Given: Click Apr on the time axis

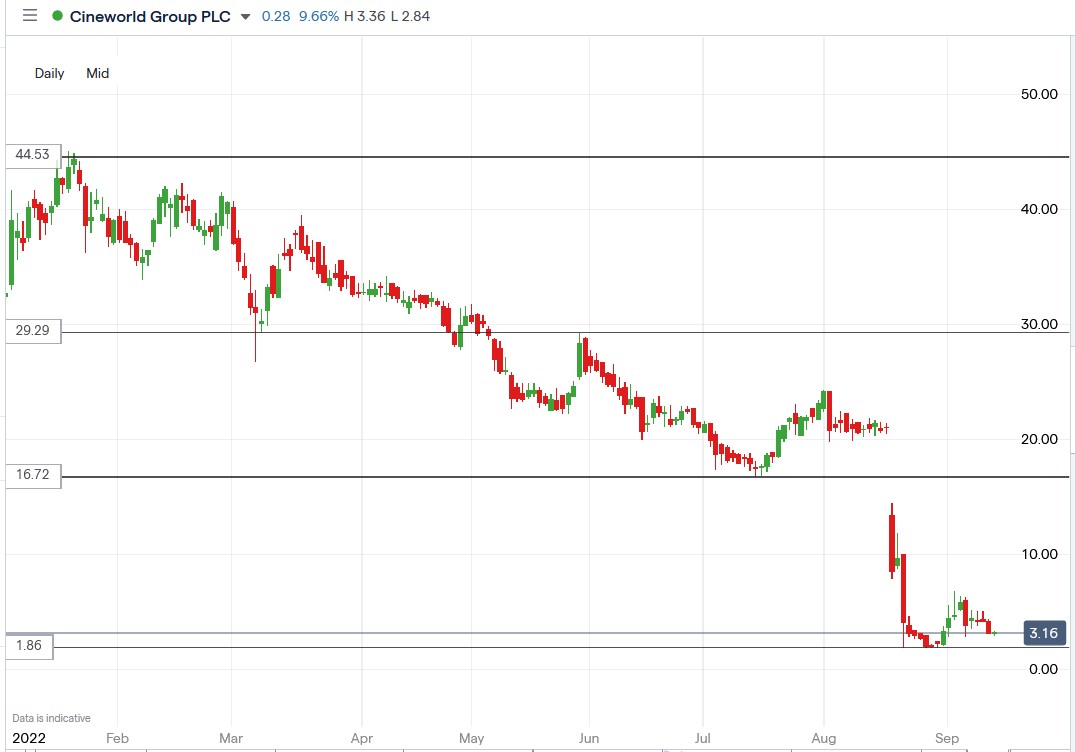Looking at the screenshot, I should click(361, 738).
